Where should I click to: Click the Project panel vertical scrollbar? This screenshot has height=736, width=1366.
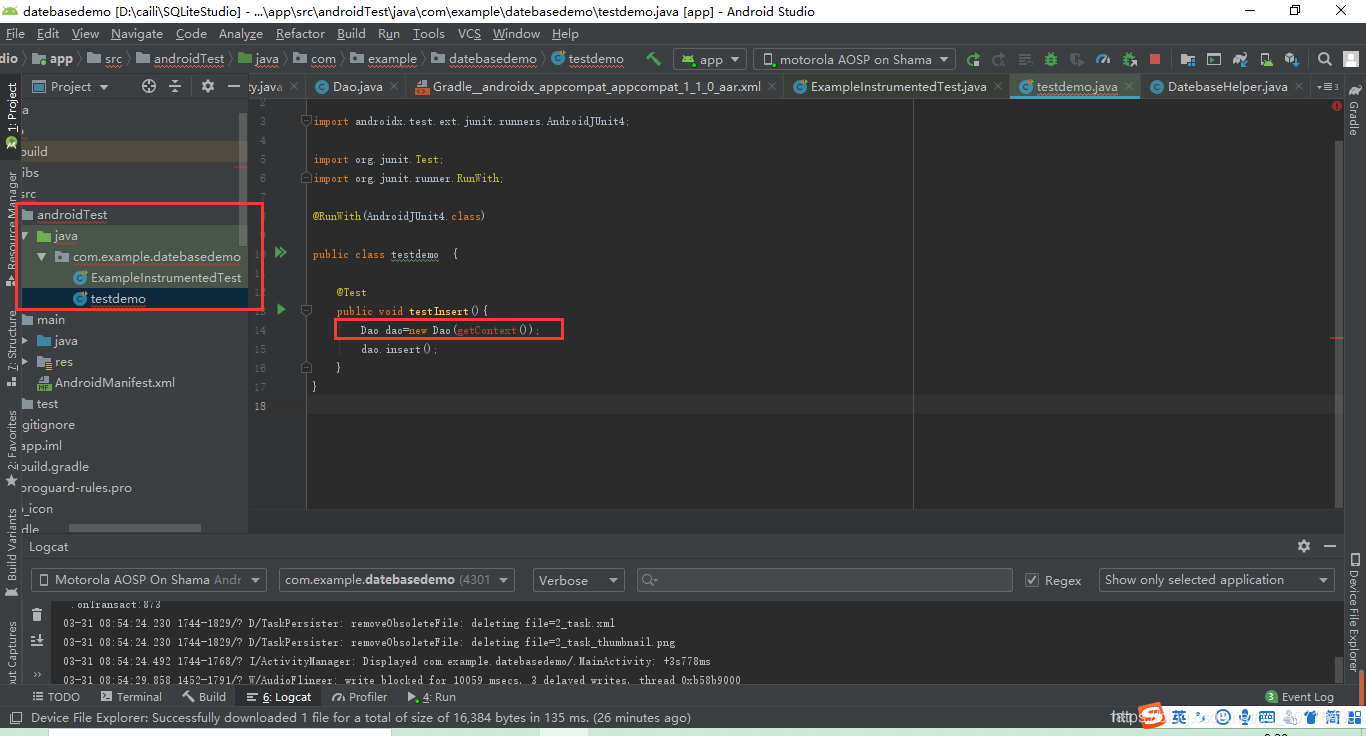tap(243, 180)
